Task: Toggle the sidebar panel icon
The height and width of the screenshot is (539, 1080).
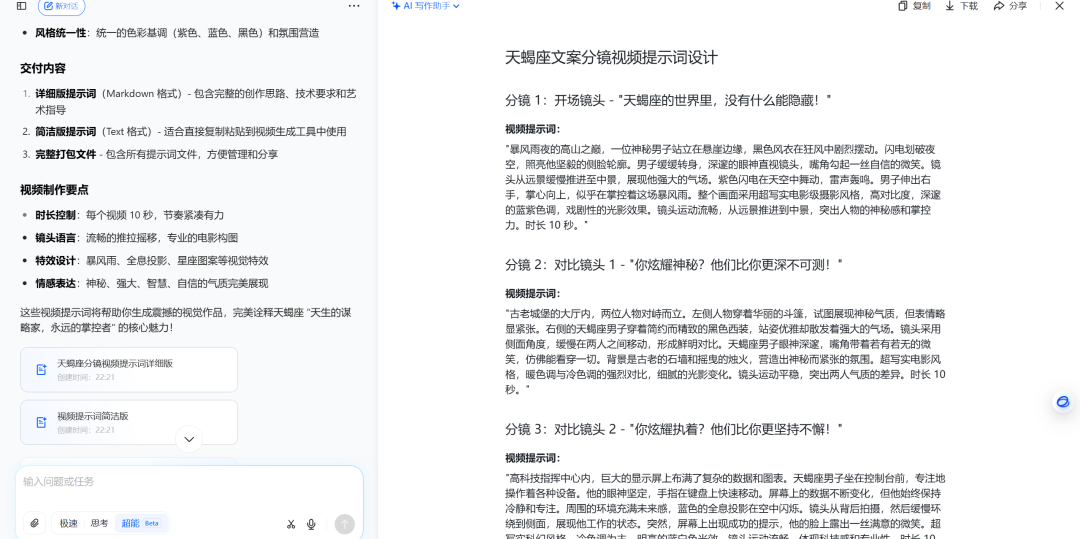Action: coord(21,6)
